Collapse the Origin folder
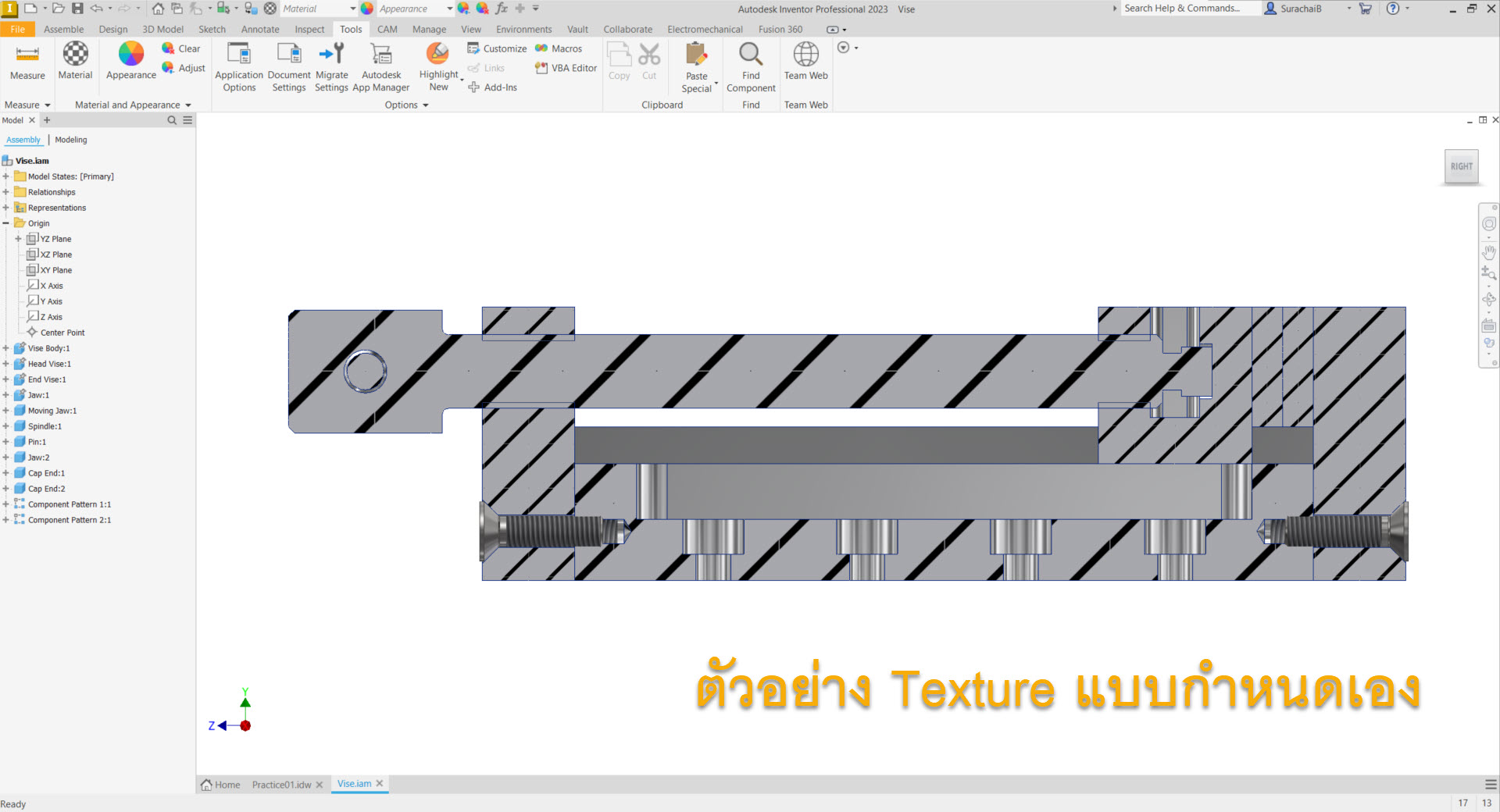 [x=5, y=223]
